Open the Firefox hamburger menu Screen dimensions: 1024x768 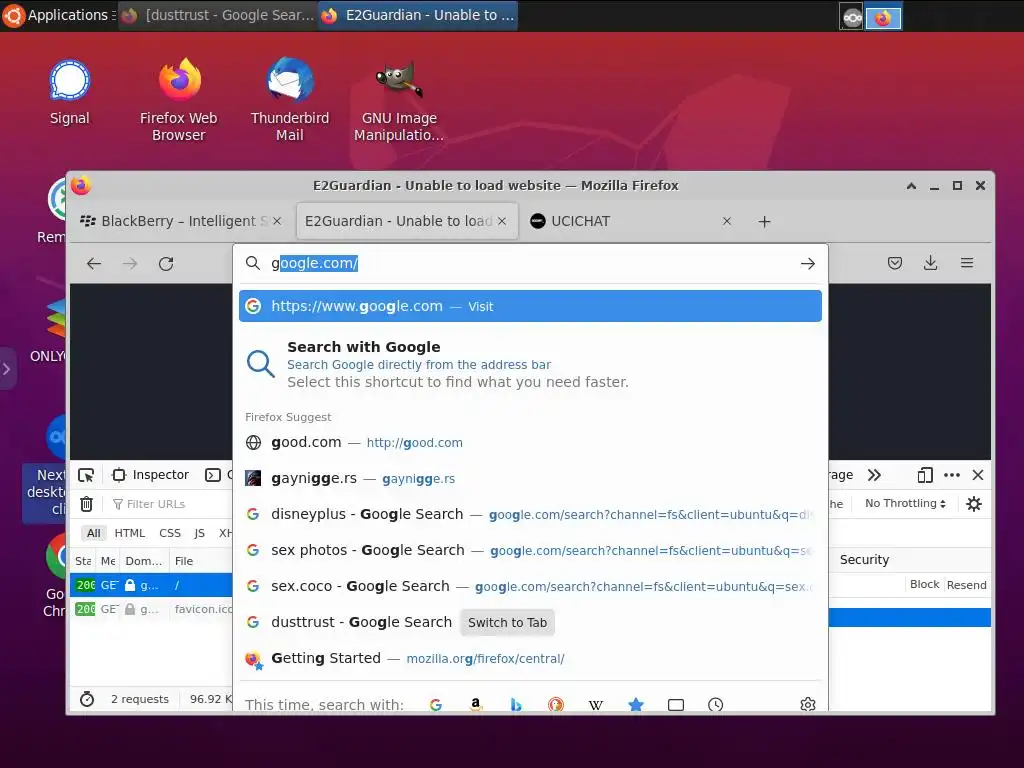click(x=967, y=263)
